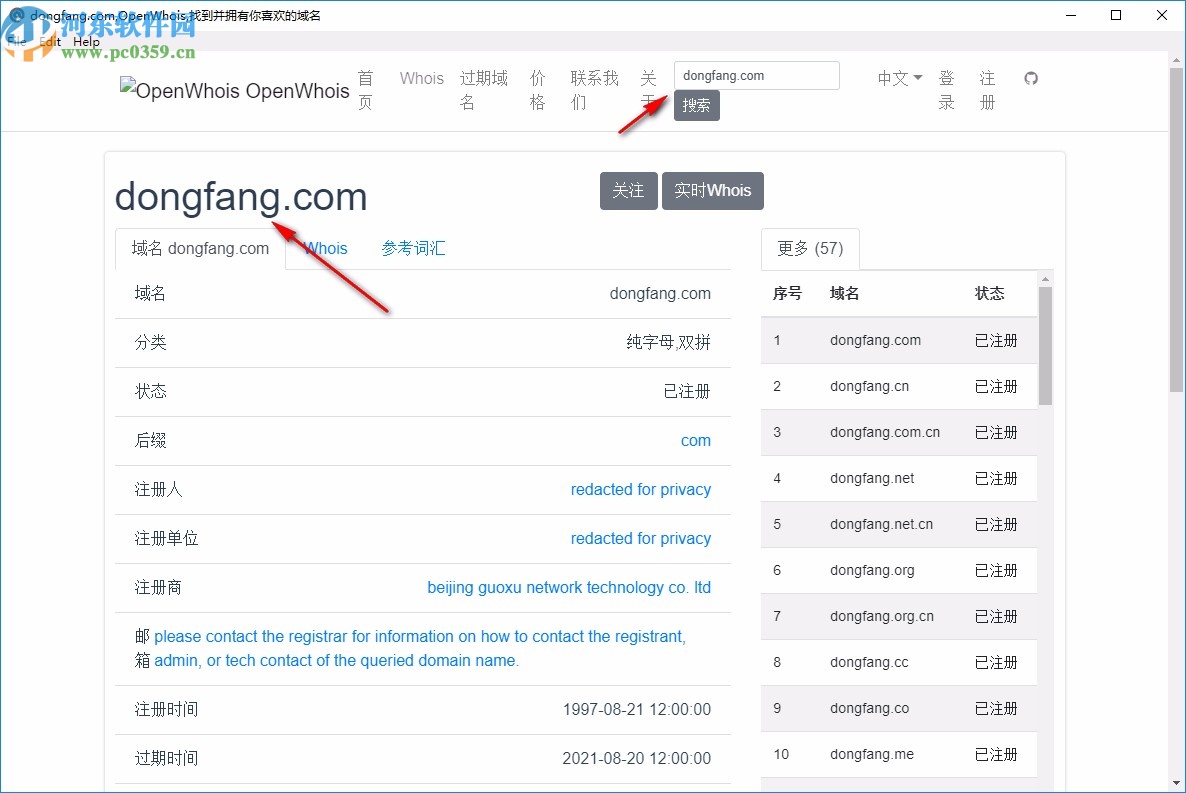Select the 域名 dongfang.com tab

(x=200, y=248)
